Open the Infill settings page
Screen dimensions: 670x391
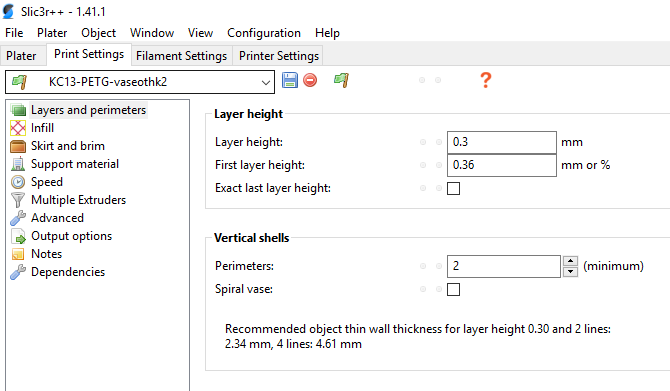[42, 128]
